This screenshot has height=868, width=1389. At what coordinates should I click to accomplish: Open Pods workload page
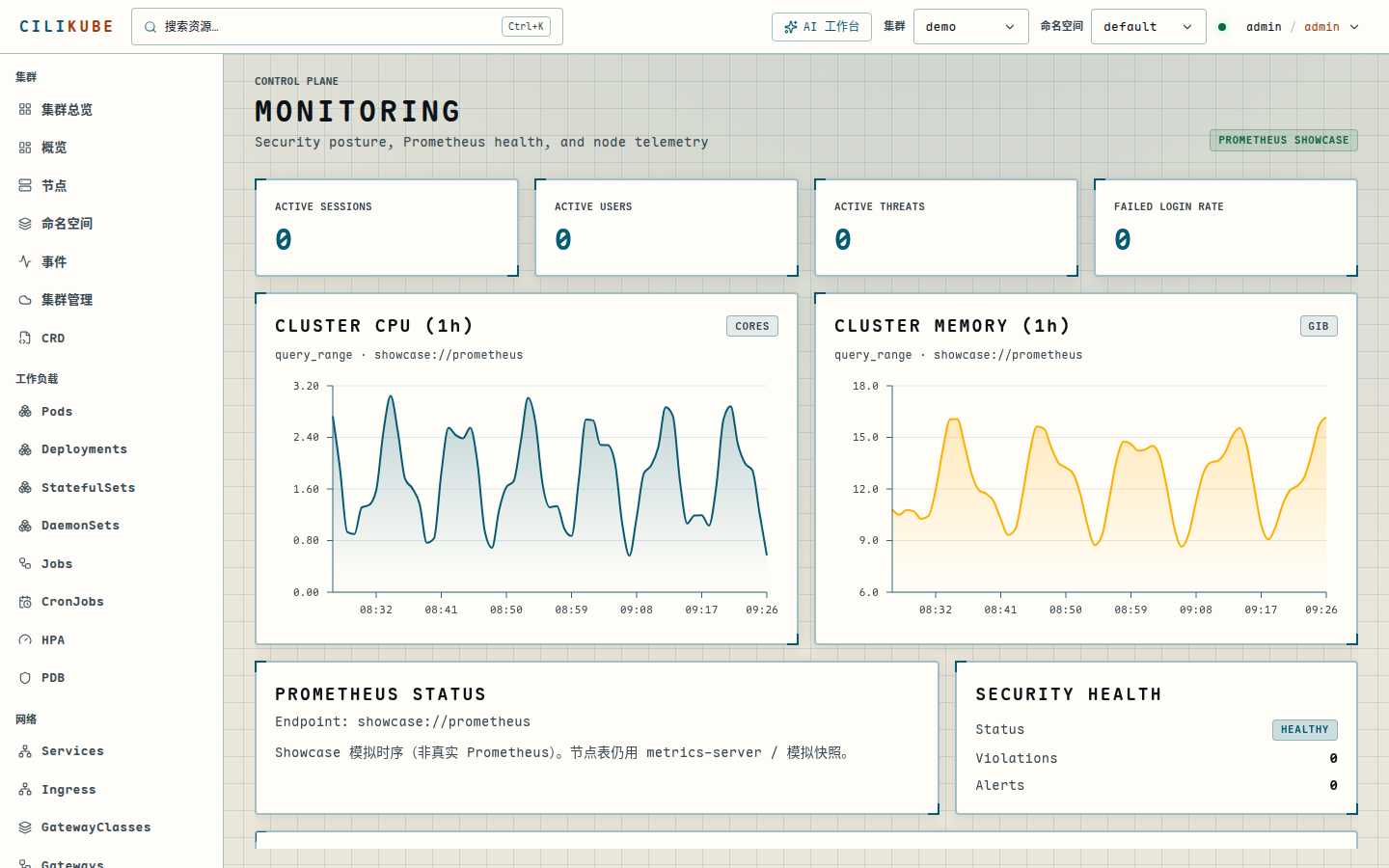(111, 411)
